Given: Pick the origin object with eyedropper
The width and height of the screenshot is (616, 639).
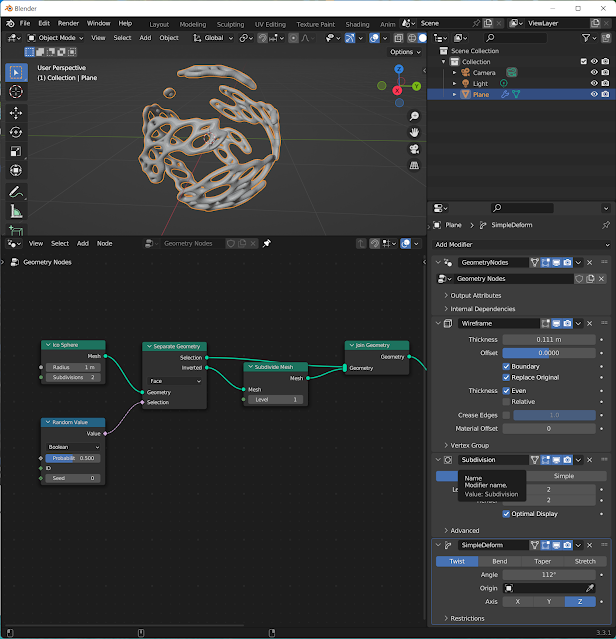Looking at the screenshot, I should (590, 588).
